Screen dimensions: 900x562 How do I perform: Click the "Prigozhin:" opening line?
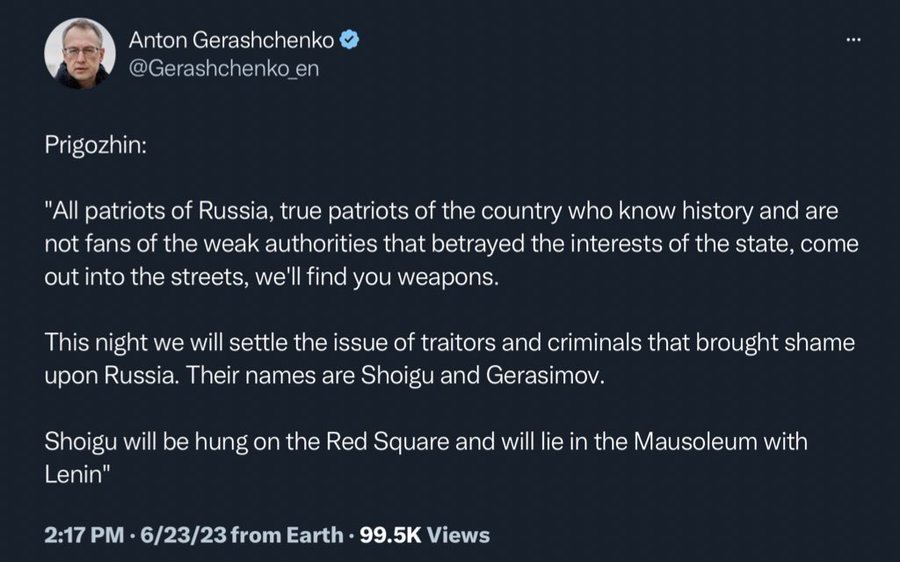95,145
